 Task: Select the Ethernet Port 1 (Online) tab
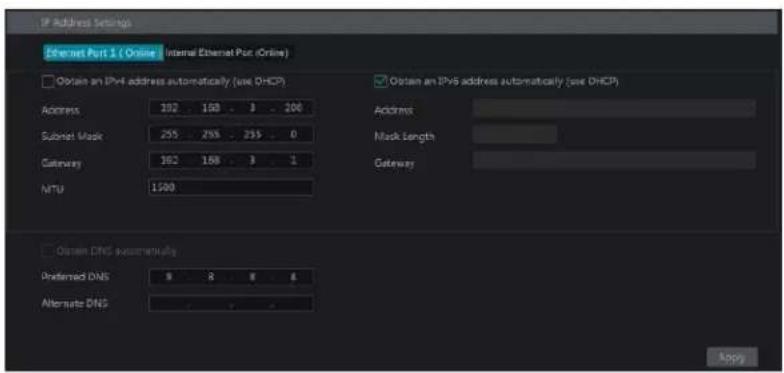[104, 52]
